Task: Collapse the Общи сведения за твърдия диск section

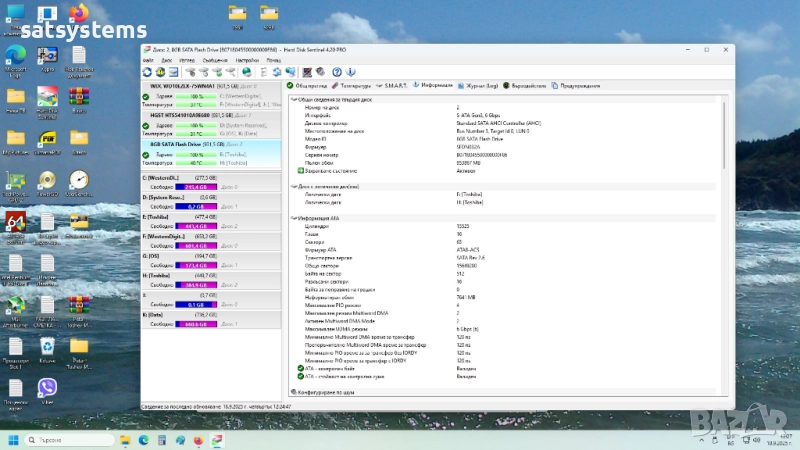Action: pos(293,99)
